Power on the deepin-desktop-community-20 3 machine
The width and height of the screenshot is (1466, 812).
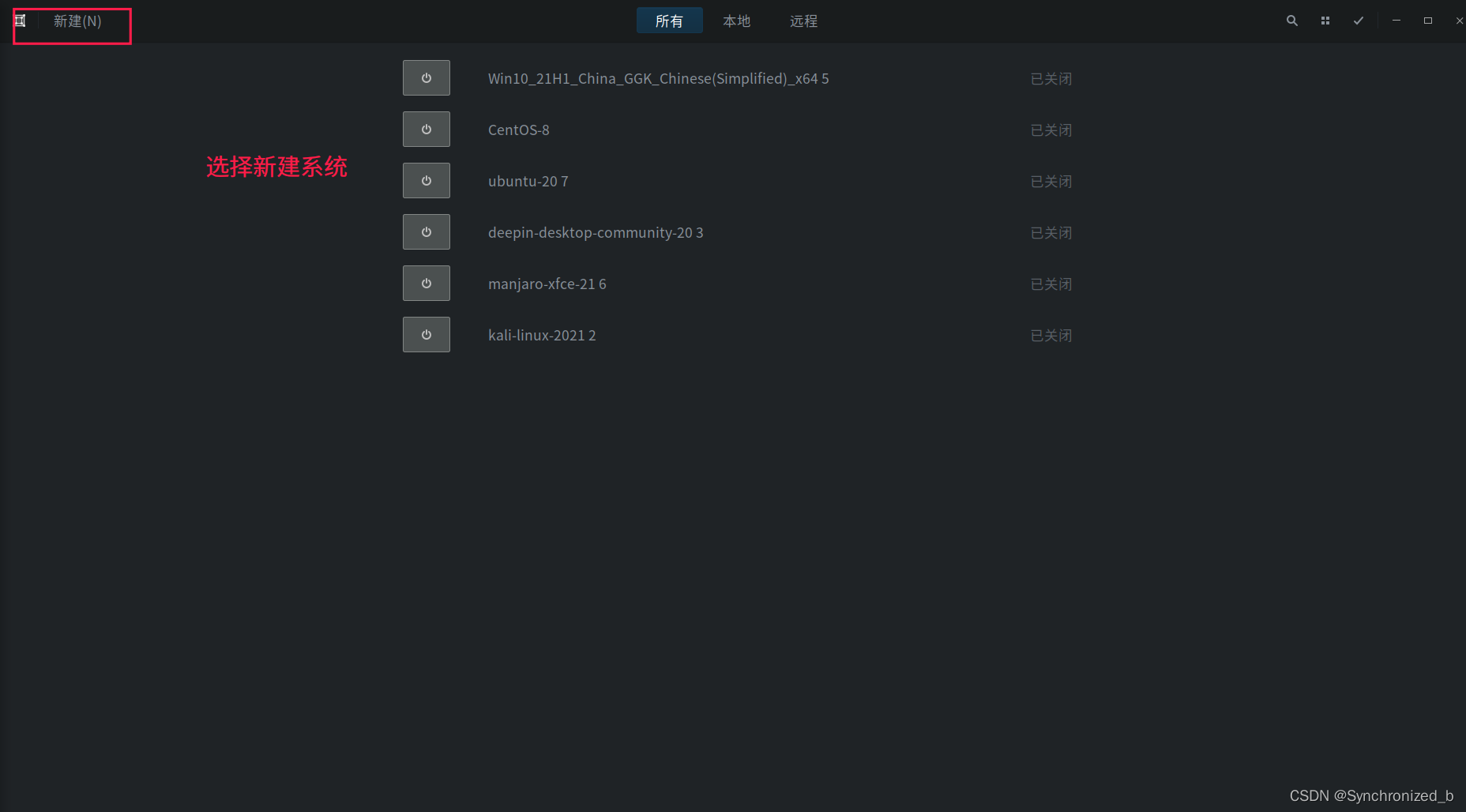427,232
